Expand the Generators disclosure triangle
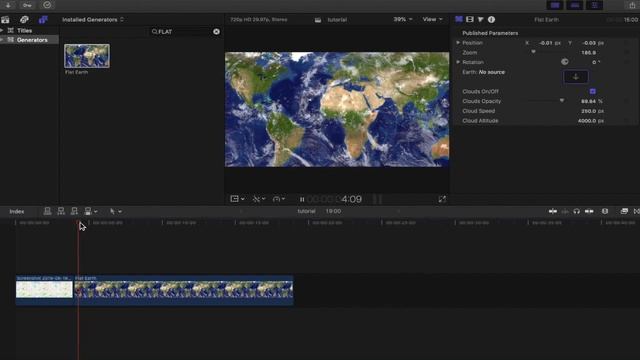Screen dimensions: 640x360 point(2,40)
